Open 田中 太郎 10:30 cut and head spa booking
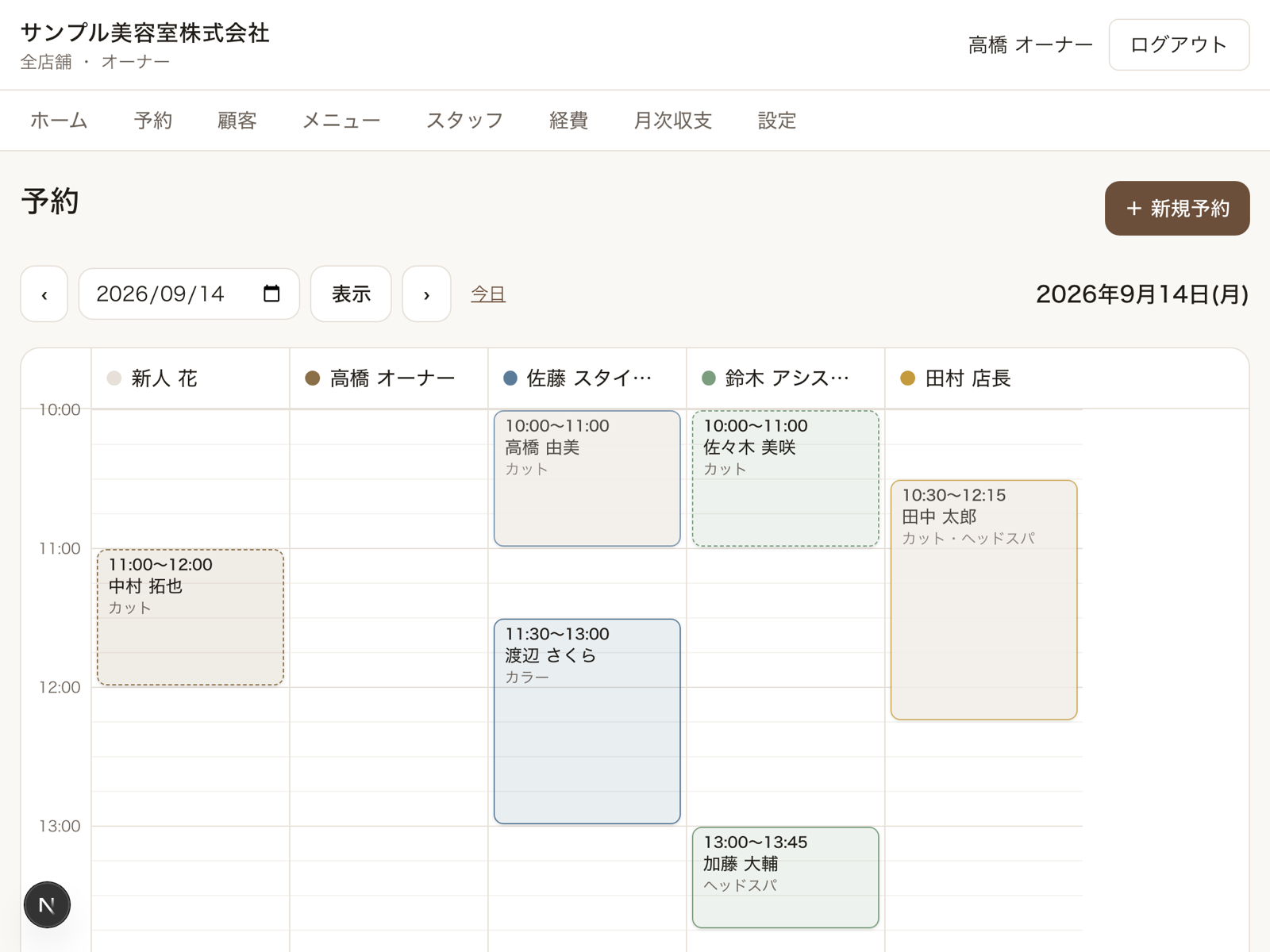 [x=984, y=600]
